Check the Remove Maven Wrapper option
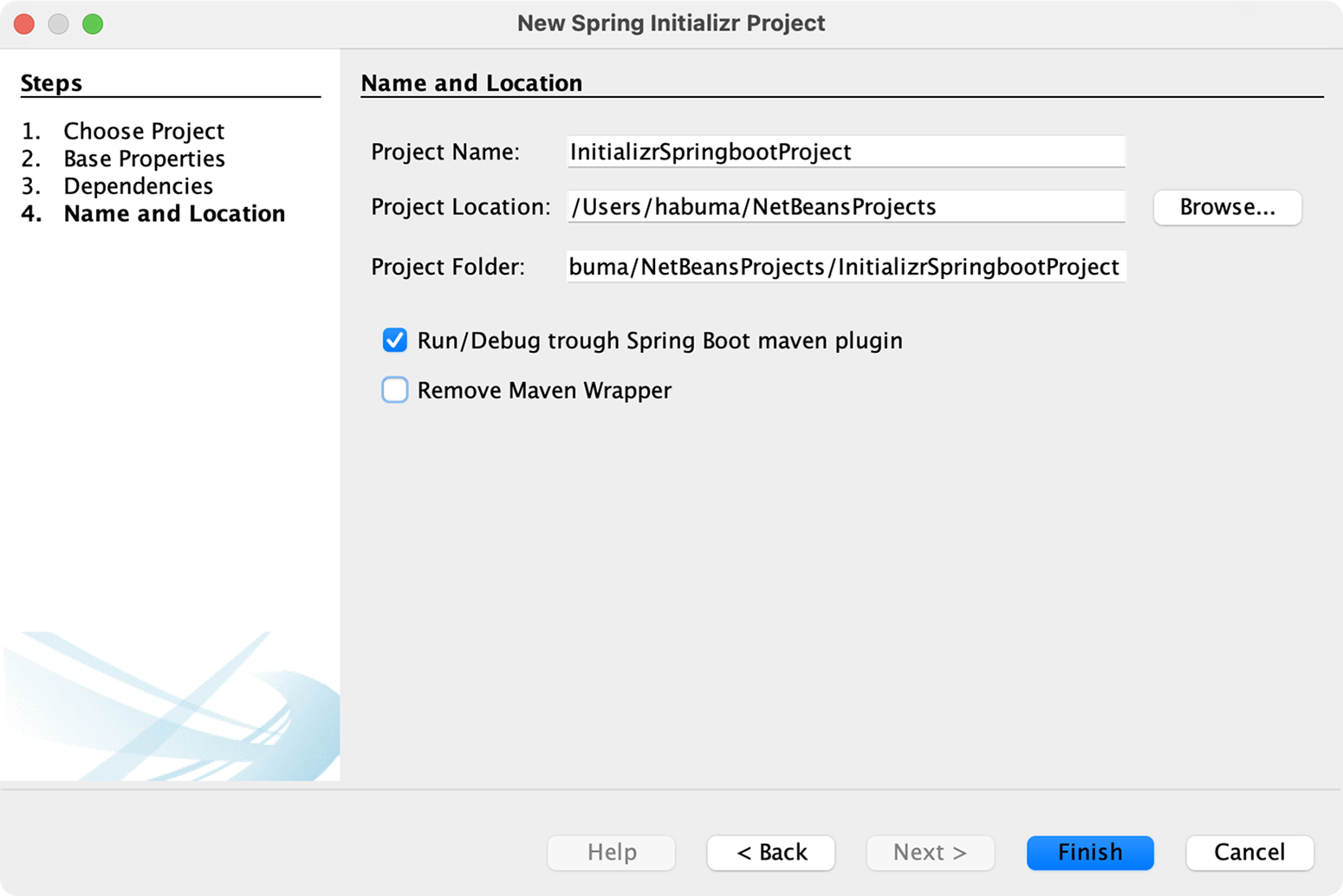This screenshot has height=896, width=1343. (395, 390)
